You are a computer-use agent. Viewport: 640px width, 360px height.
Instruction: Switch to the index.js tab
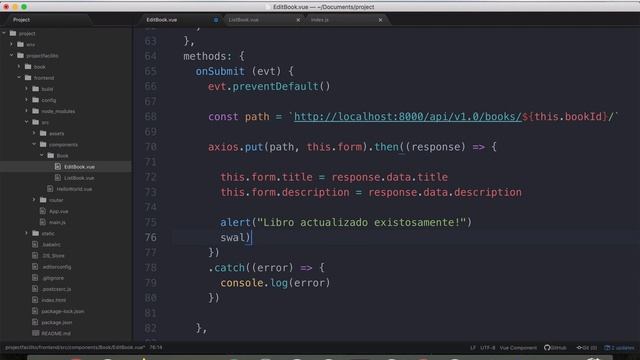point(320,20)
